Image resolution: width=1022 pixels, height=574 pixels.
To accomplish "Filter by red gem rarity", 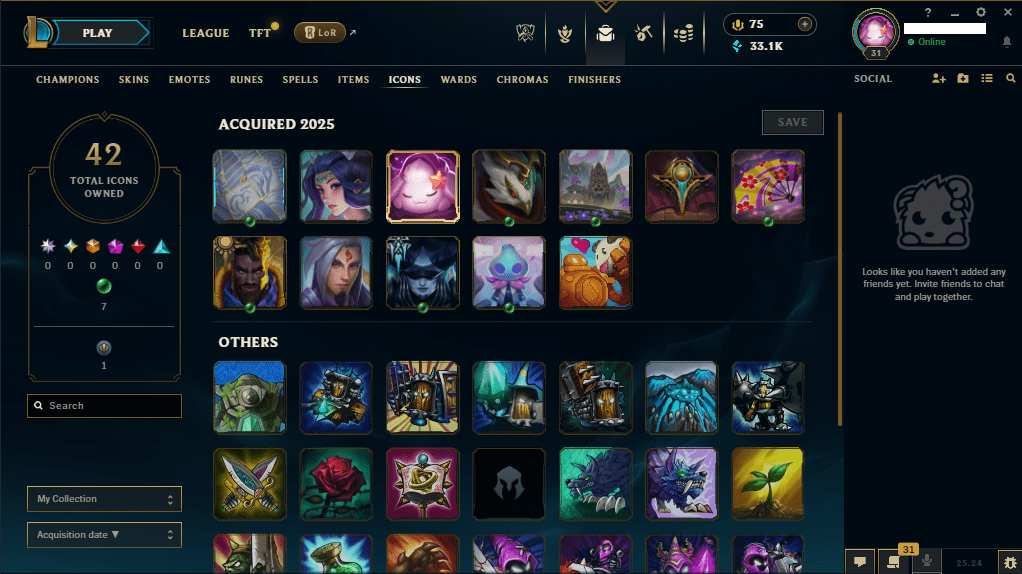I will [138, 246].
